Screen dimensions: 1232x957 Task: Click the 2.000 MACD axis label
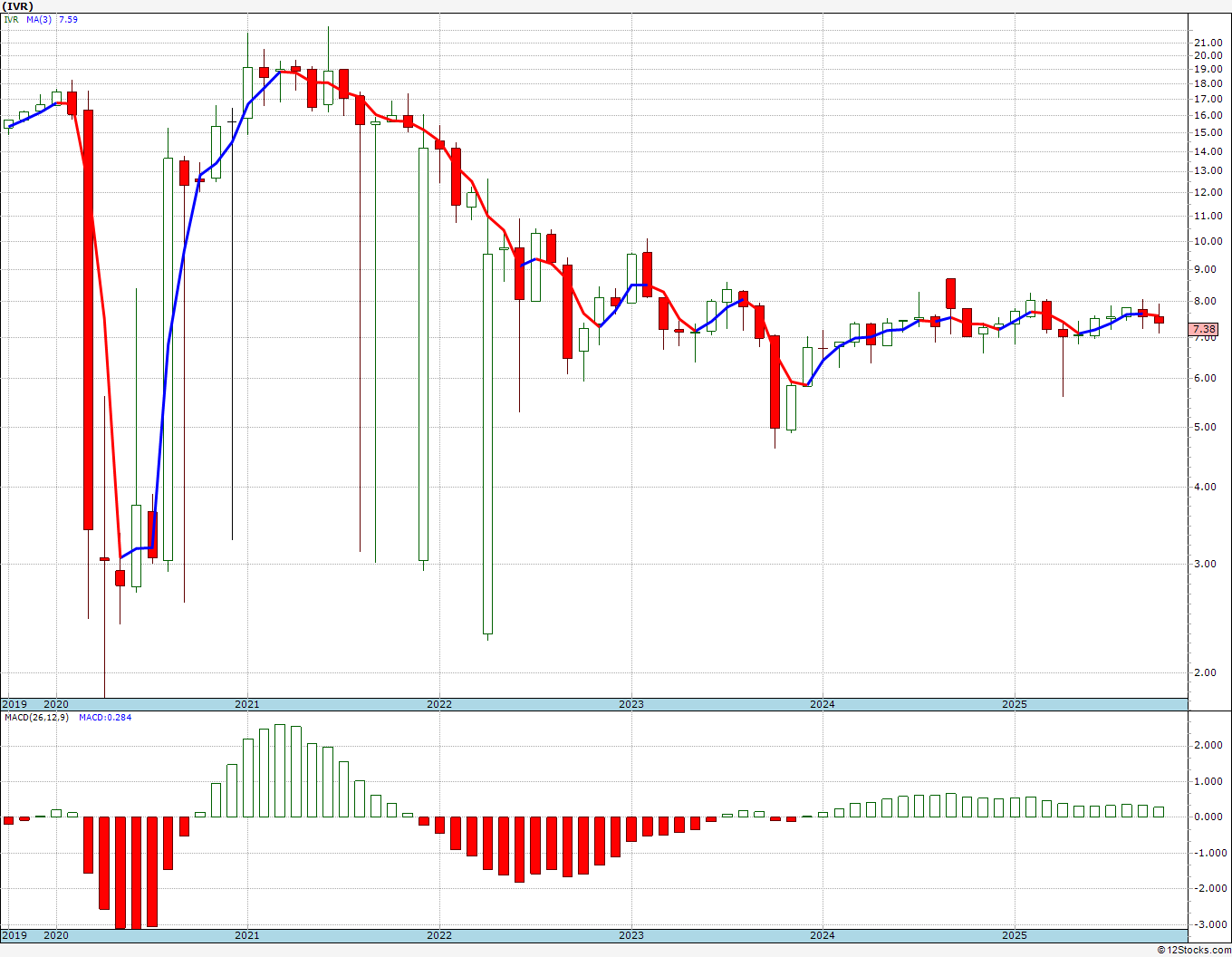click(x=1209, y=745)
